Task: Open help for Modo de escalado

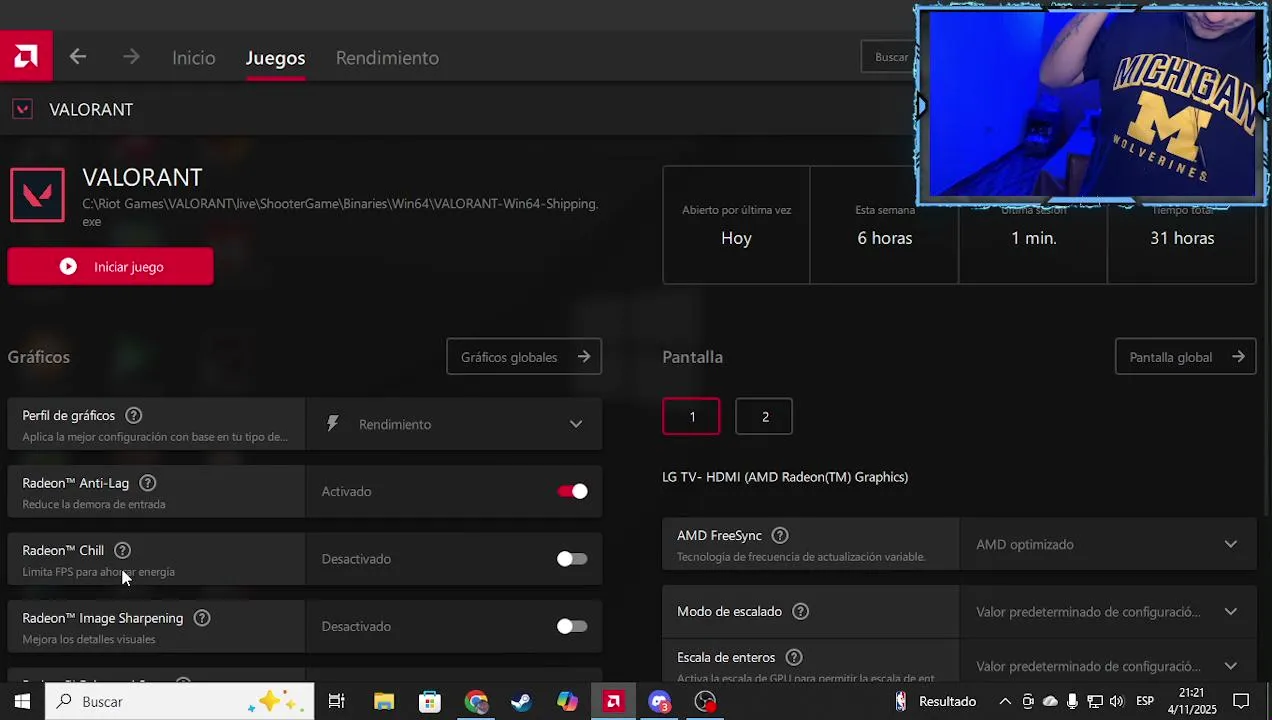Action: [x=800, y=611]
